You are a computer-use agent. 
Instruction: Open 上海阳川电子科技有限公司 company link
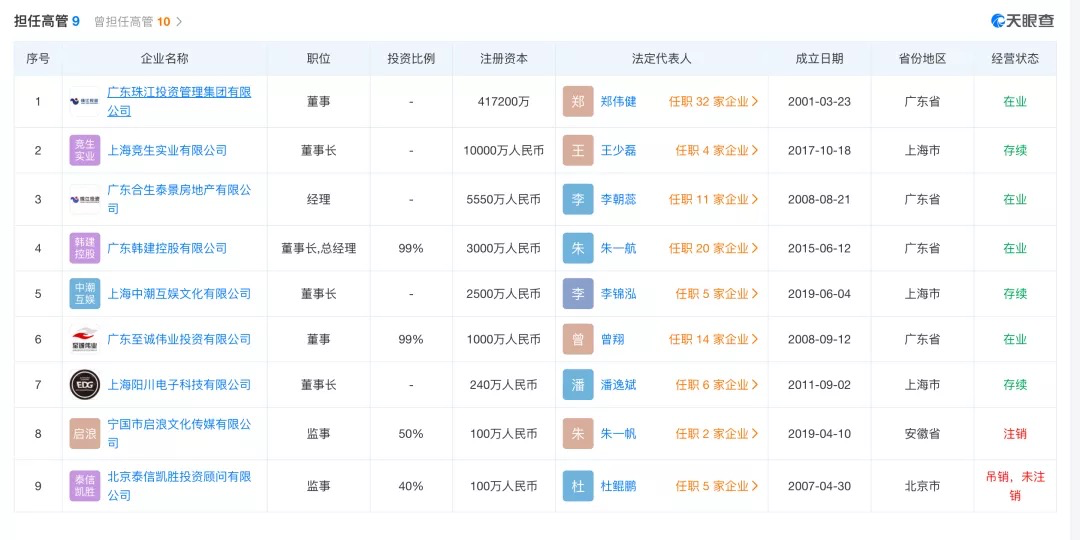pyautogui.click(x=179, y=385)
